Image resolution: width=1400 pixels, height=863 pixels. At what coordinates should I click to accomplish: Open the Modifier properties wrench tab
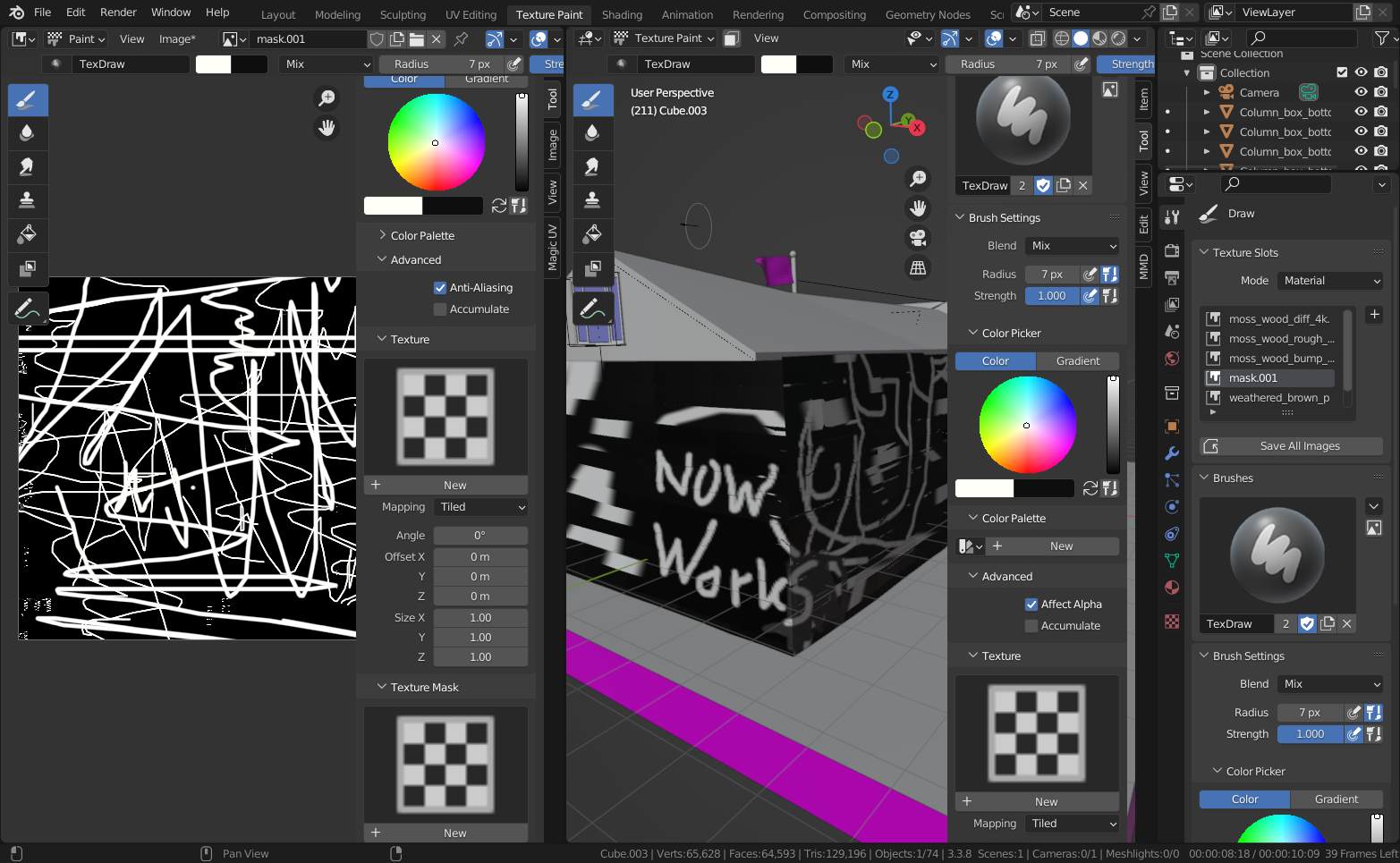(1172, 453)
